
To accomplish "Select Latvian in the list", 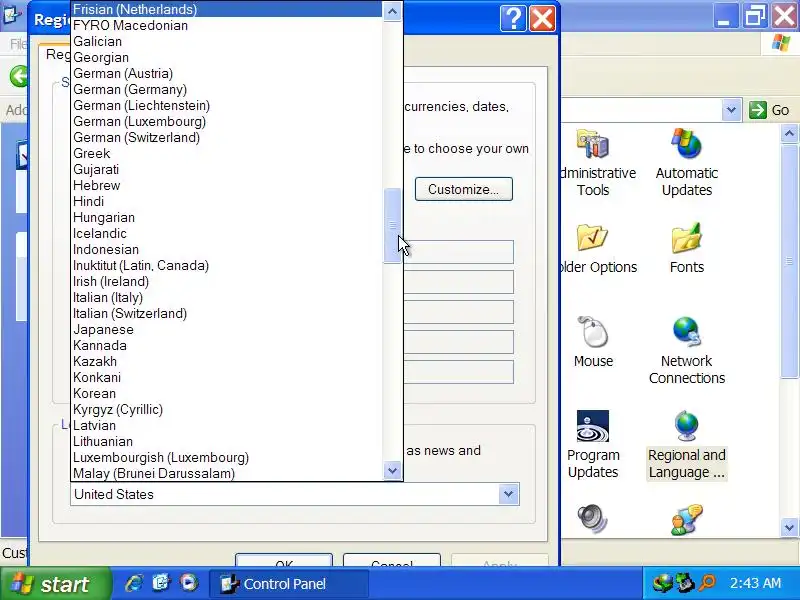I will click(x=227, y=426).
